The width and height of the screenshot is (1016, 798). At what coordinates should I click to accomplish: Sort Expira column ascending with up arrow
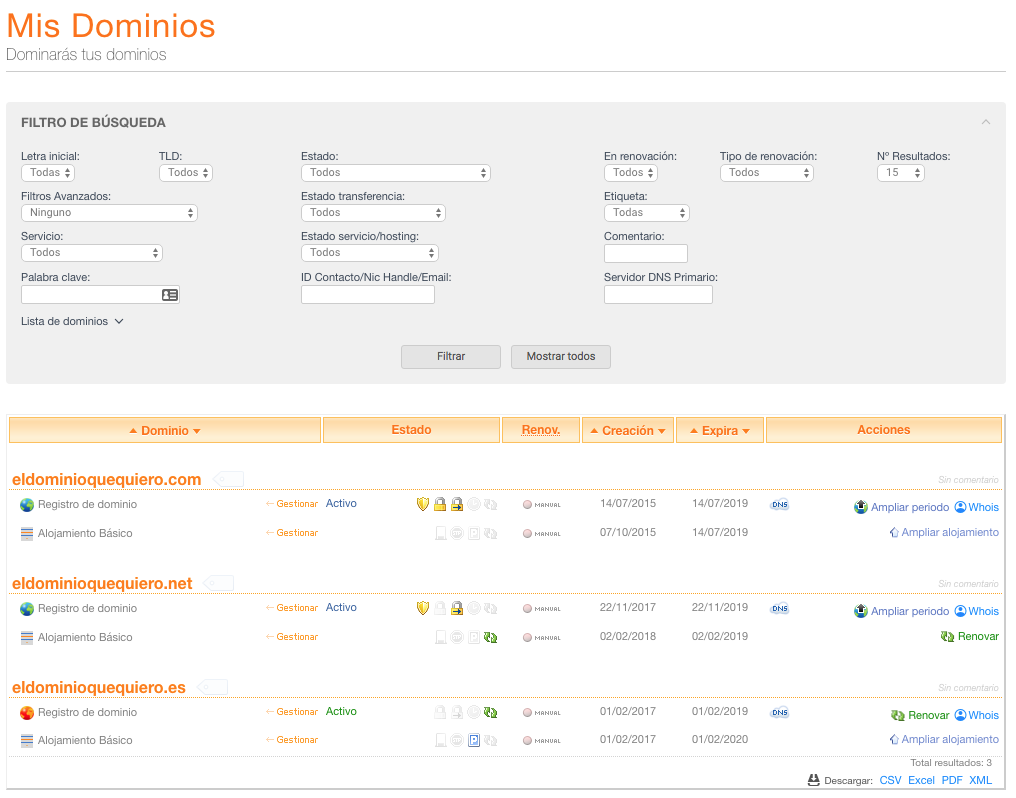[x=694, y=431]
